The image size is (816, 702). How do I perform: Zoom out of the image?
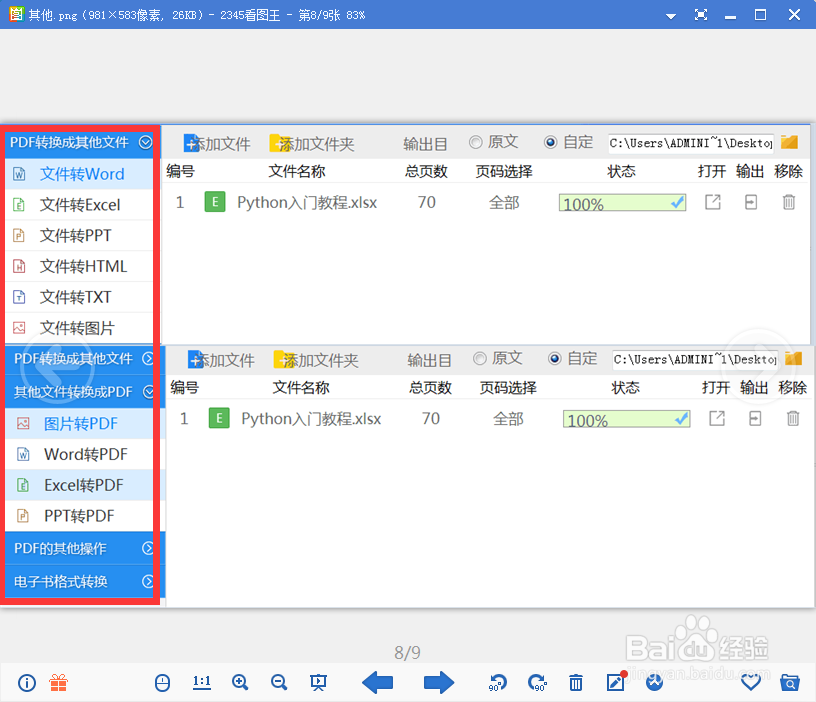279,683
